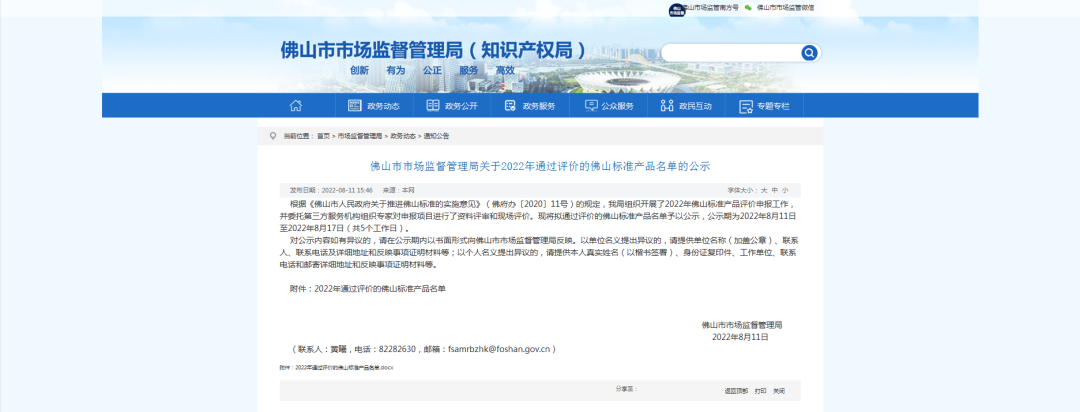Go to 首页 in breadcrumb

pos(323,136)
